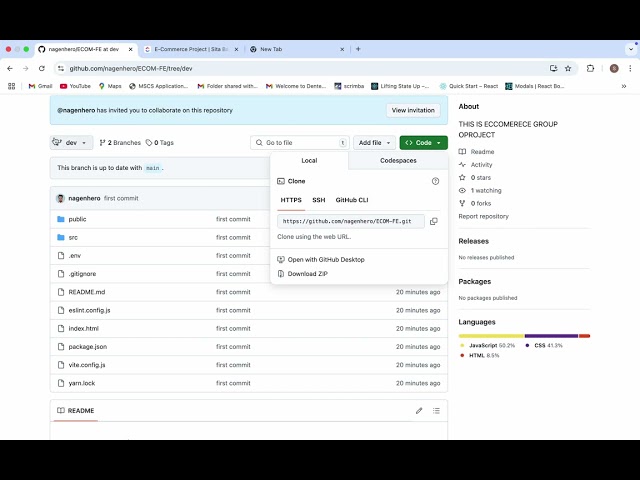Open the apps grid in bookmarks bar
This screenshot has width=640, height=480.
point(11,86)
